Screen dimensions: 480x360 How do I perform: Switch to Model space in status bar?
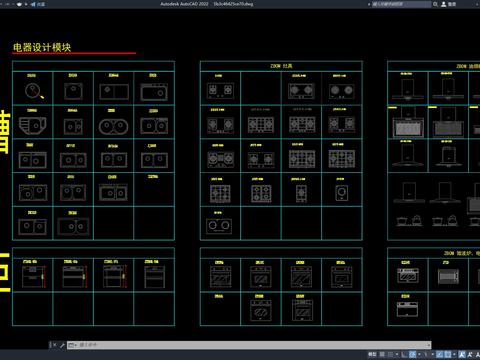372,354
